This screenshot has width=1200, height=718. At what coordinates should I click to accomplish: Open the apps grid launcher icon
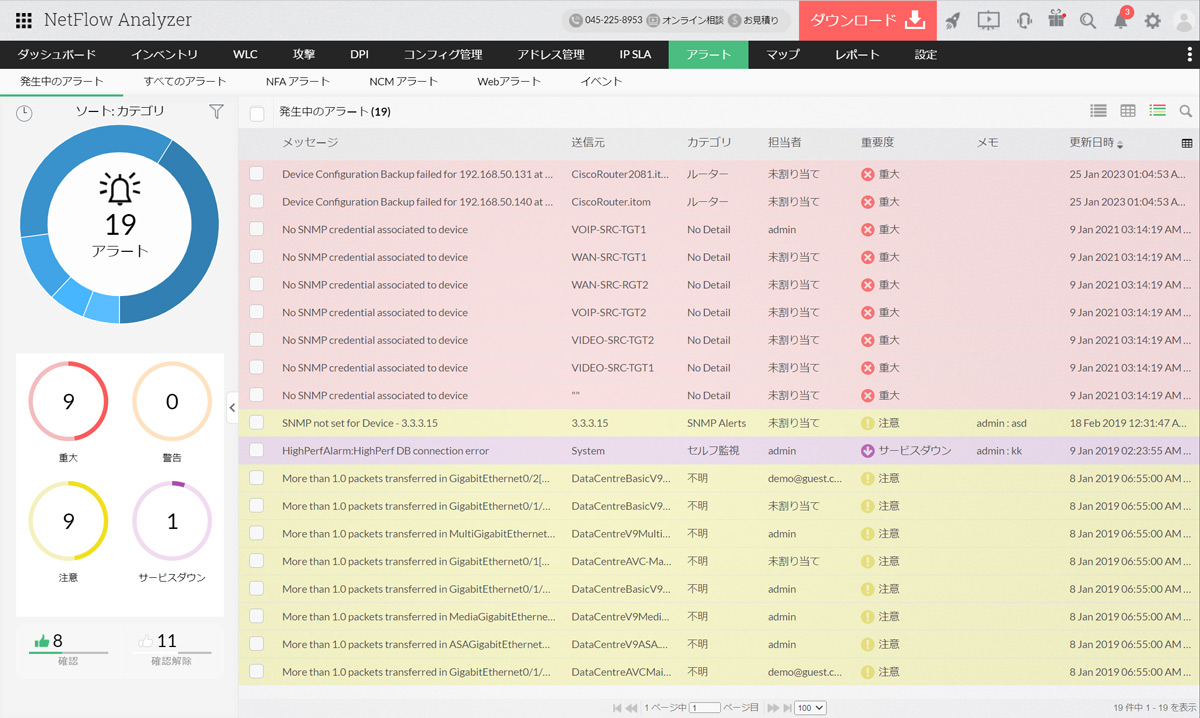tap(24, 21)
